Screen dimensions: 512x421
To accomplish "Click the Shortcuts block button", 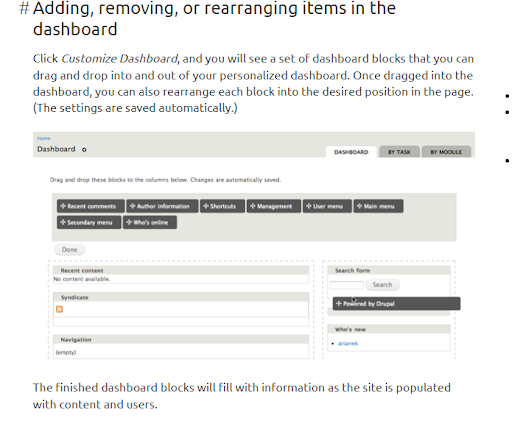I will [x=222, y=206].
